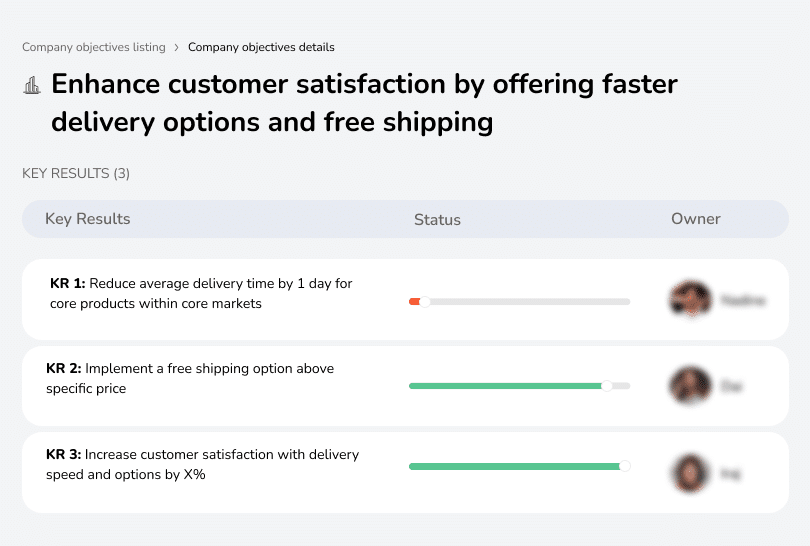Click the Key Results column header
Image resolution: width=810 pixels, height=546 pixels.
point(88,219)
